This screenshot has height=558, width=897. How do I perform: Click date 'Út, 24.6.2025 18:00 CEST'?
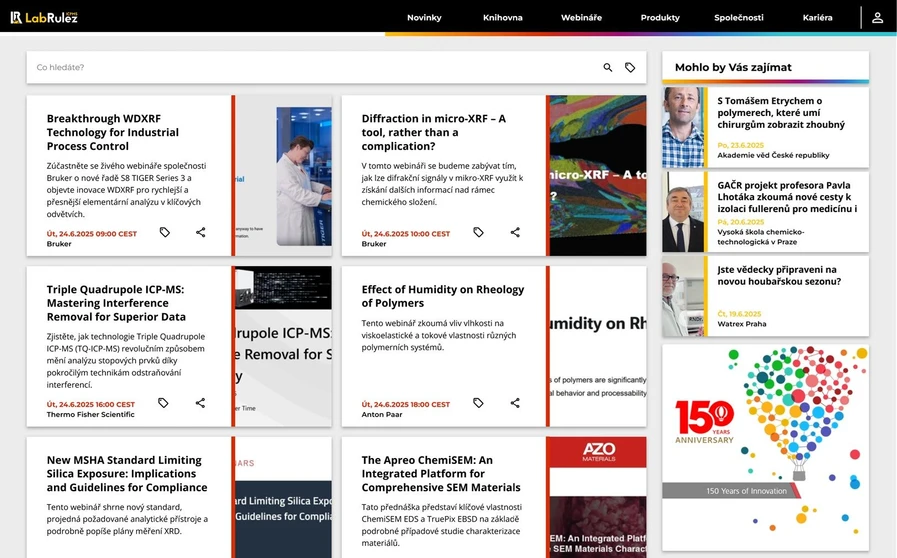[406, 404]
